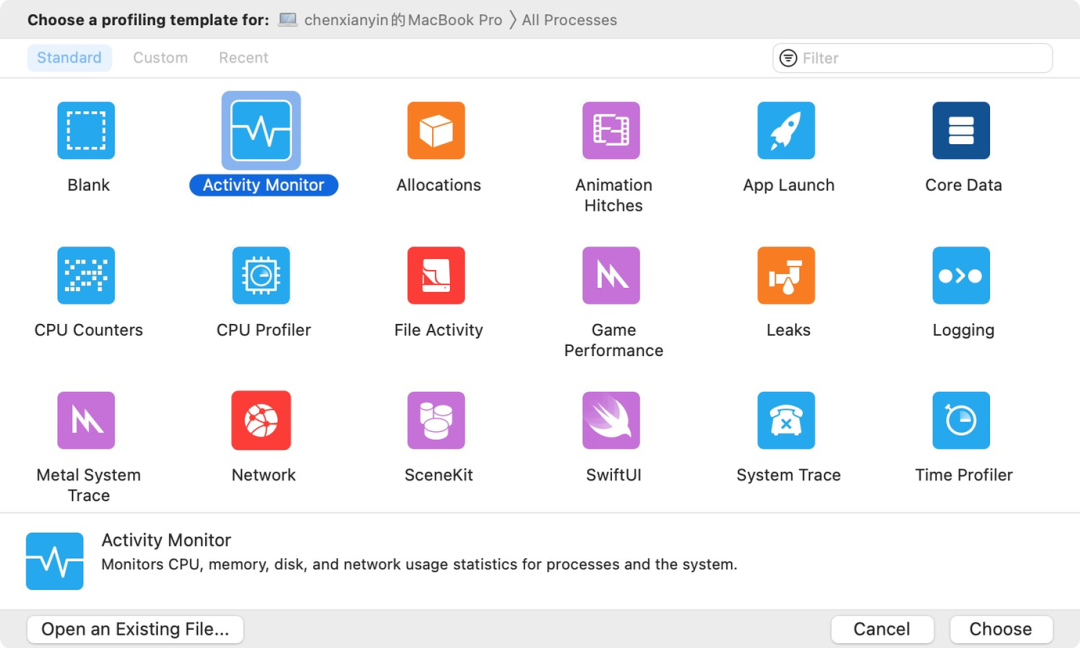This screenshot has width=1080, height=648.
Task: Select the SwiftUI template icon
Action: click(x=611, y=421)
